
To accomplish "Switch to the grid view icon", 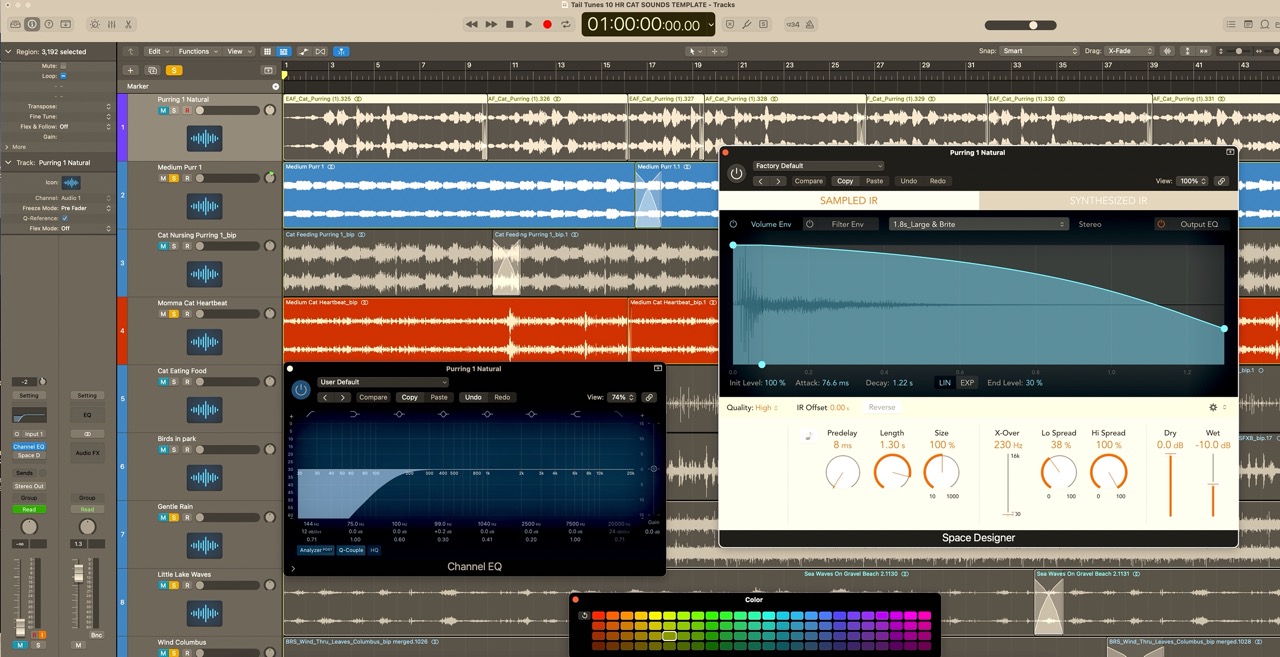I will [267, 51].
